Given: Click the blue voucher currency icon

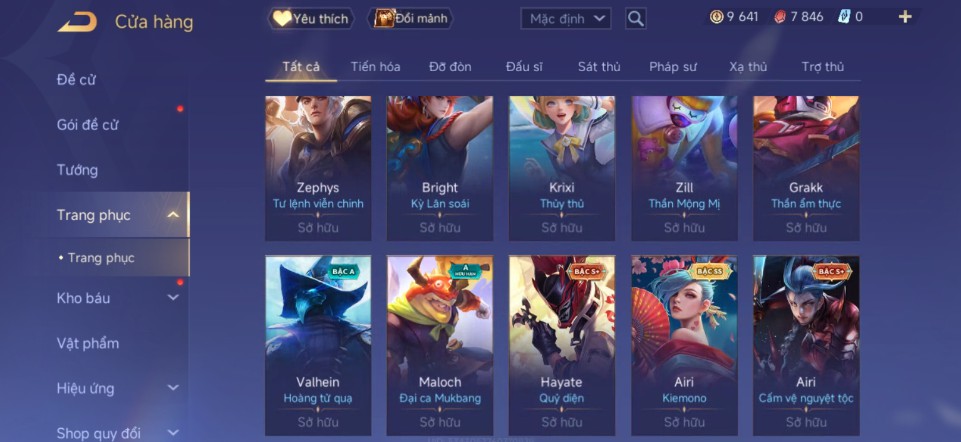Looking at the screenshot, I should pyautogui.click(x=844, y=17).
